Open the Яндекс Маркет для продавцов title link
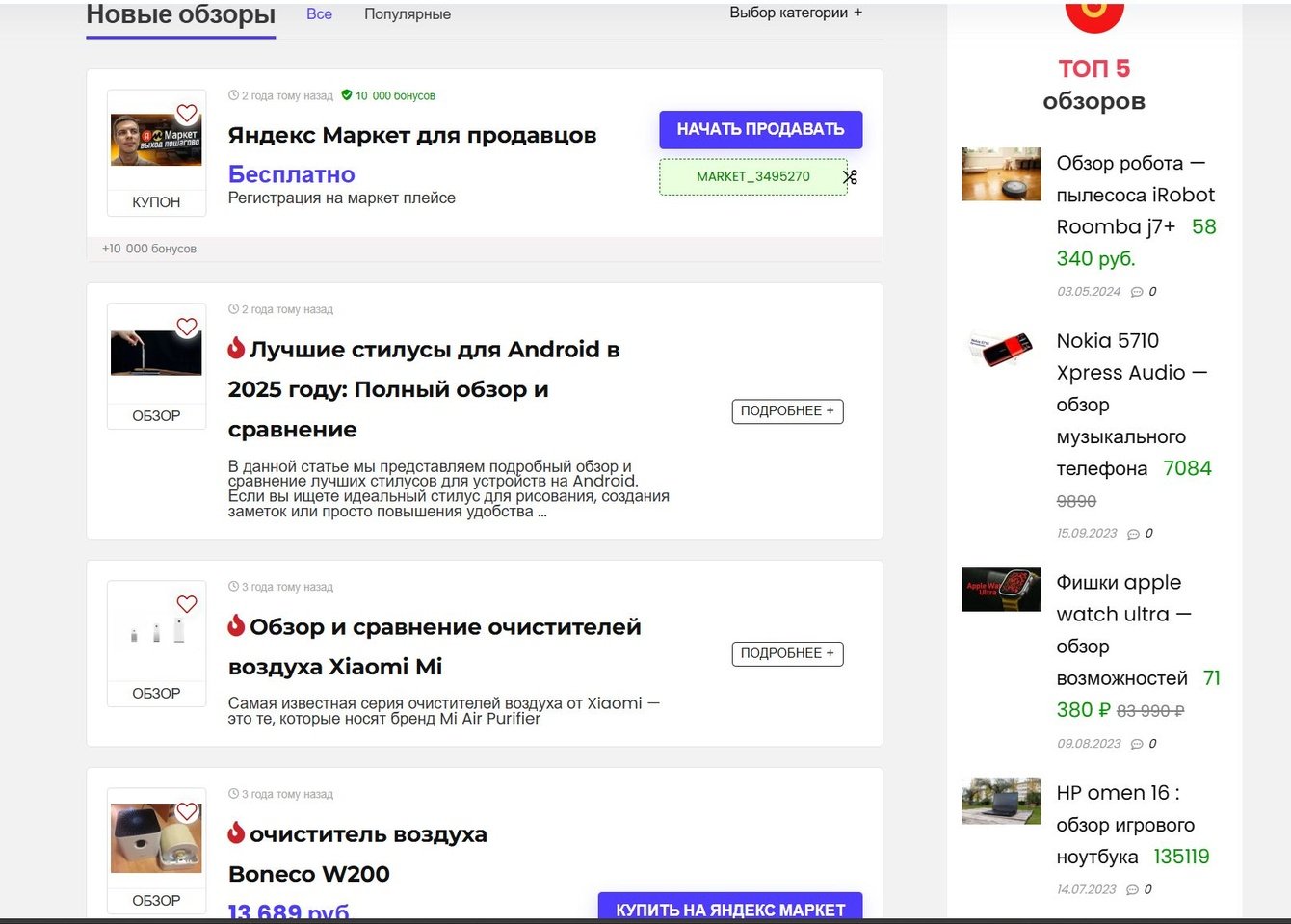This screenshot has width=1291, height=924. pos(412,136)
